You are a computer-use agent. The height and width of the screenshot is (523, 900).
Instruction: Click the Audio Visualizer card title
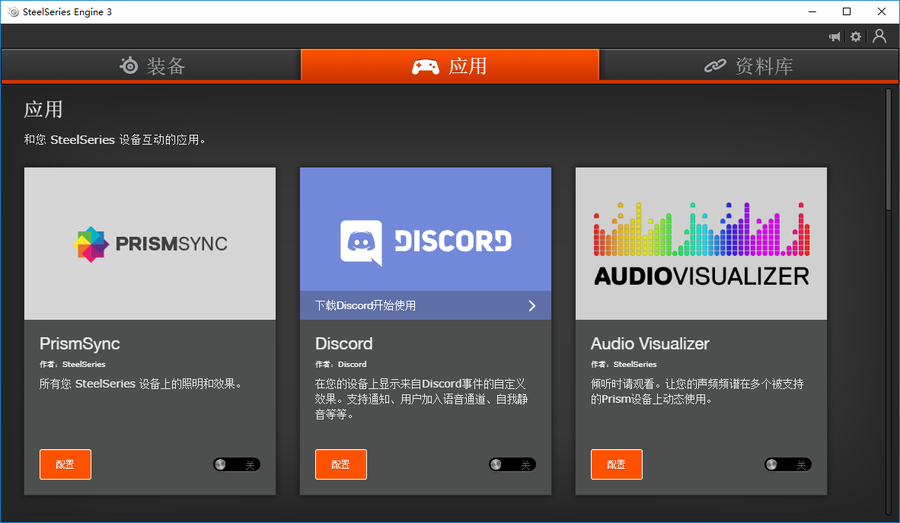650,343
